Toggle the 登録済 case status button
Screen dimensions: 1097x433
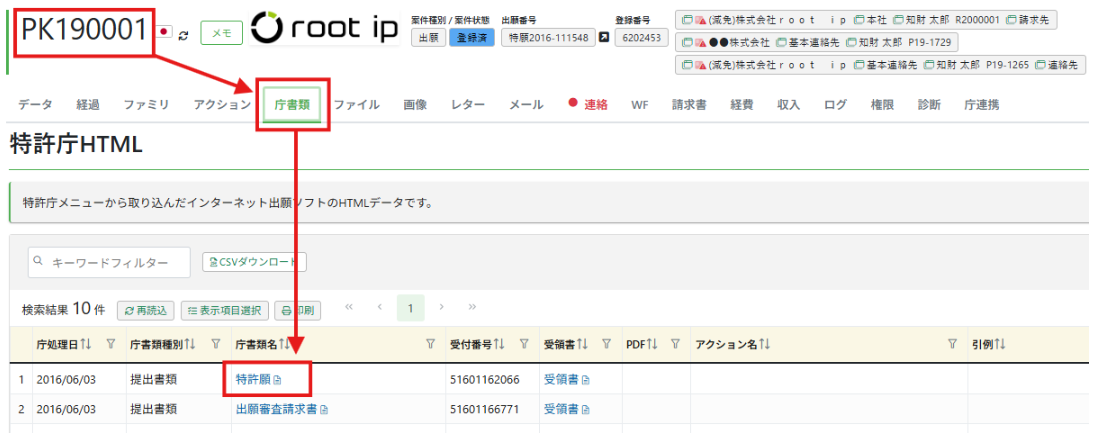click(x=465, y=38)
